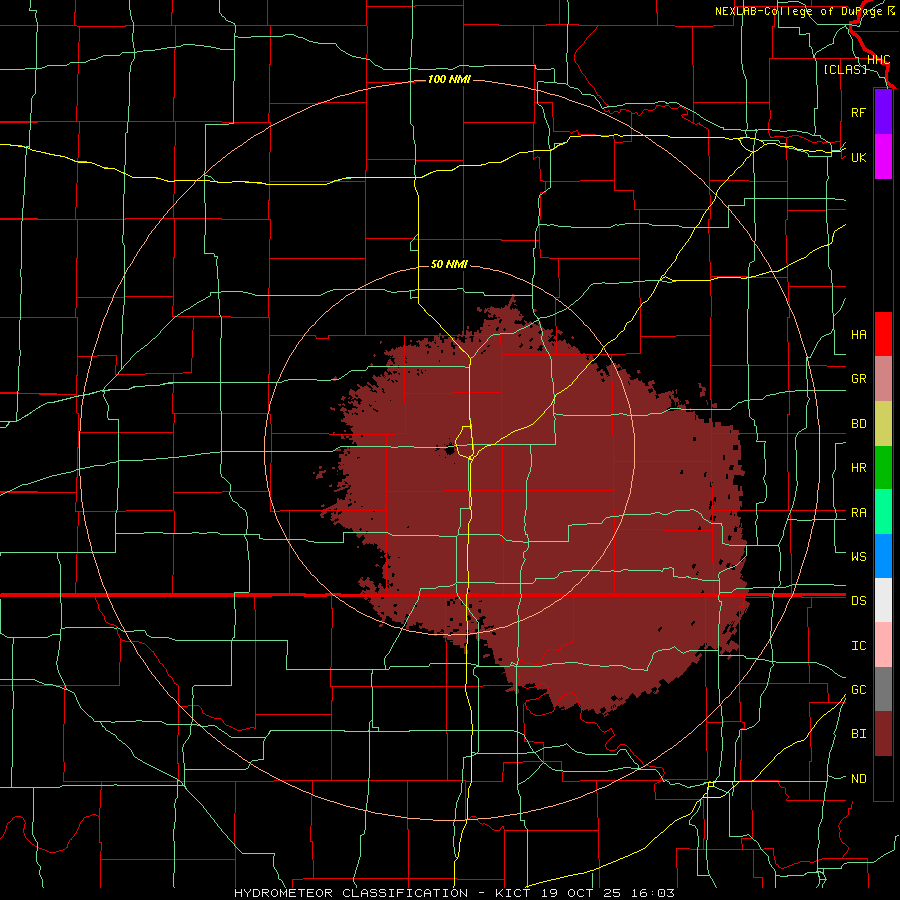Click the HR dark green legend swatch
Viewport: 900px width, 900px height.
tap(883, 467)
